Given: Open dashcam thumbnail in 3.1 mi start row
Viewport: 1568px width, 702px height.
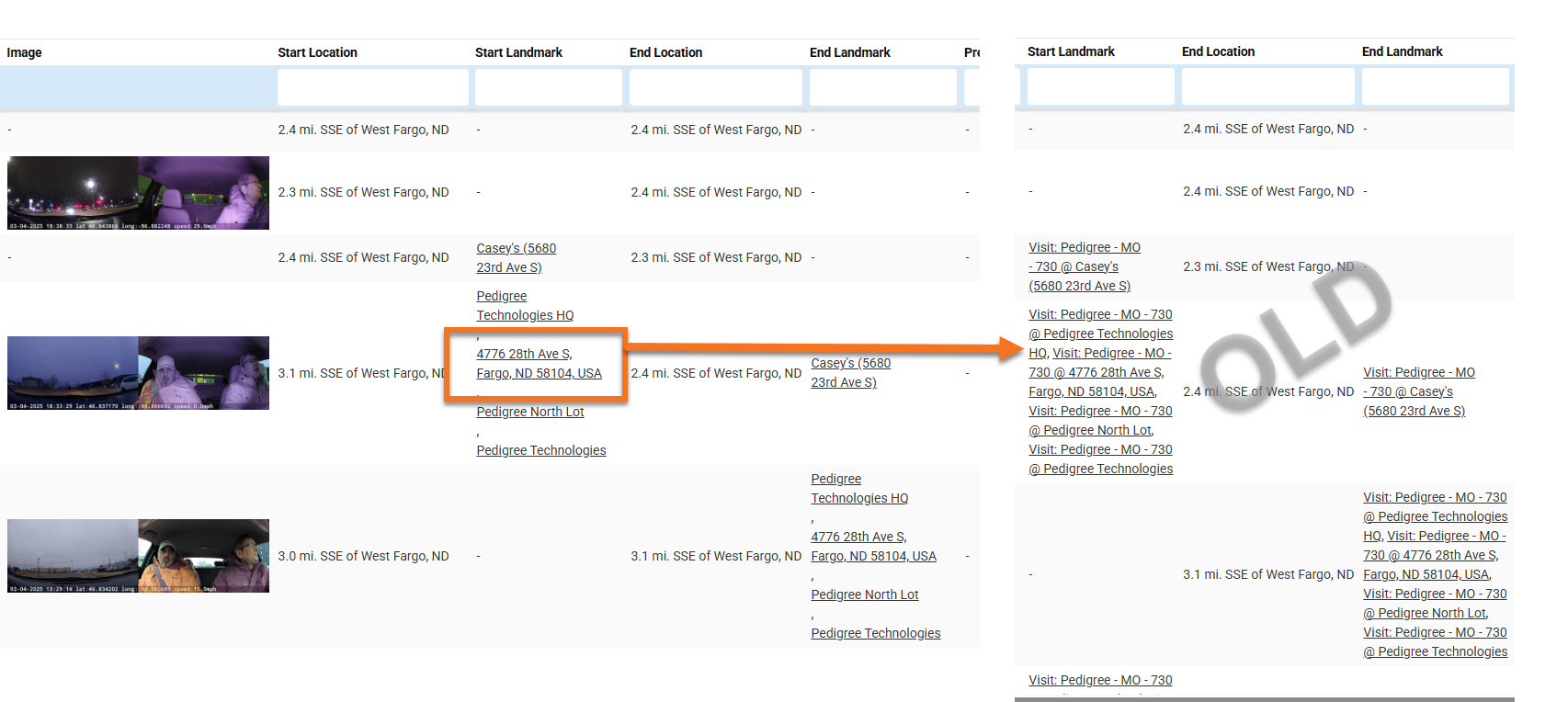Looking at the screenshot, I should pos(138,373).
